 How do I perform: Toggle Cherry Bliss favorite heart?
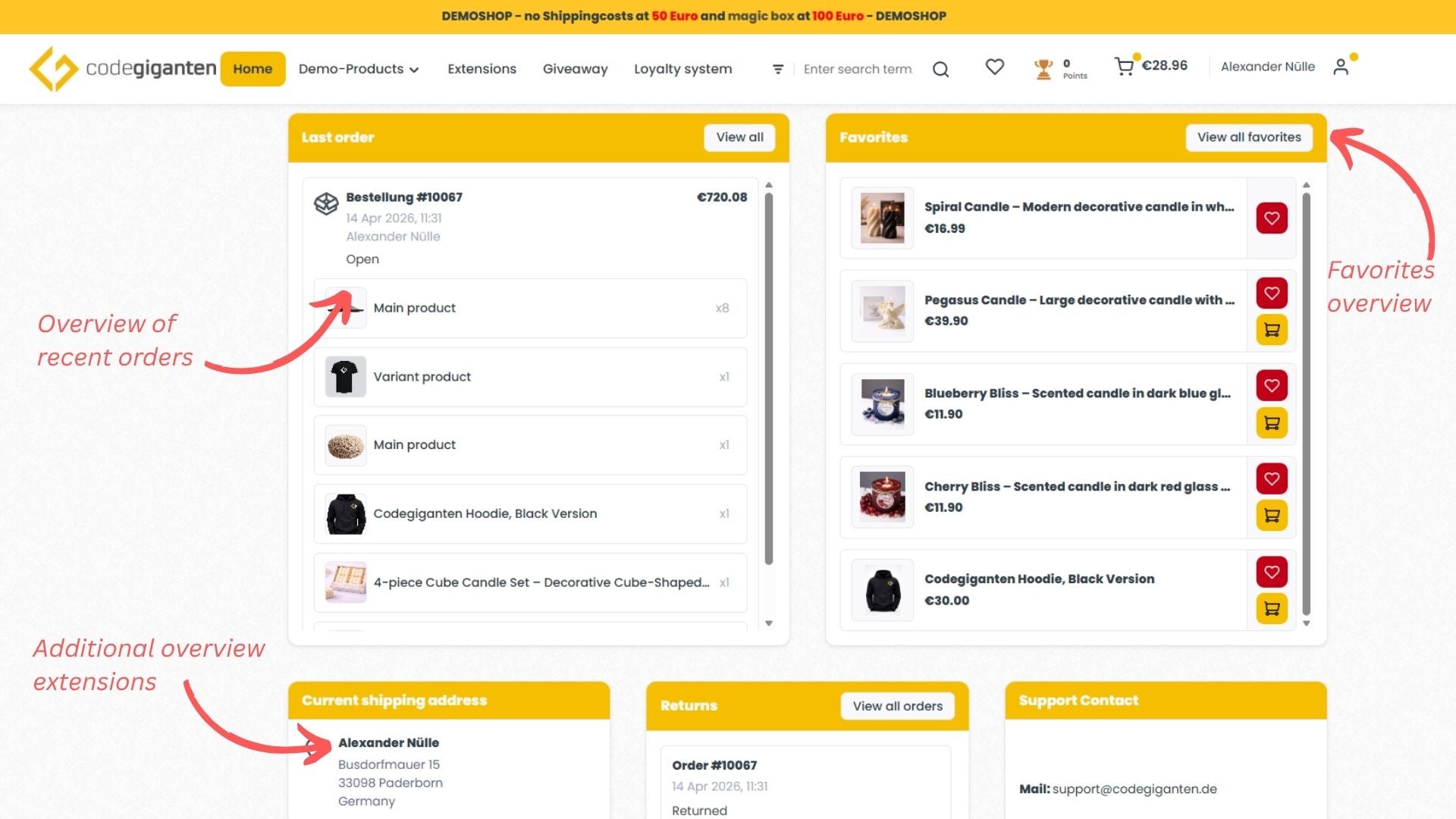tap(1271, 479)
